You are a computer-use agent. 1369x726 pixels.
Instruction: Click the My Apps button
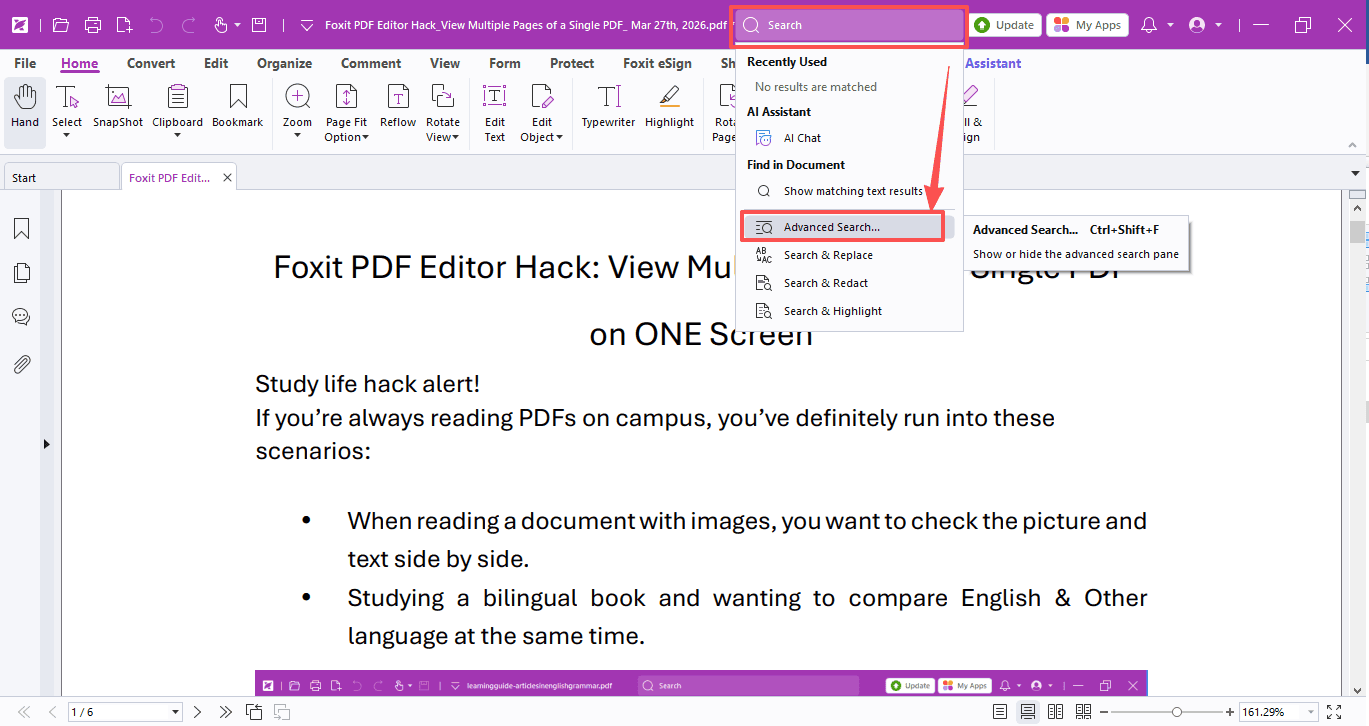click(x=1087, y=25)
